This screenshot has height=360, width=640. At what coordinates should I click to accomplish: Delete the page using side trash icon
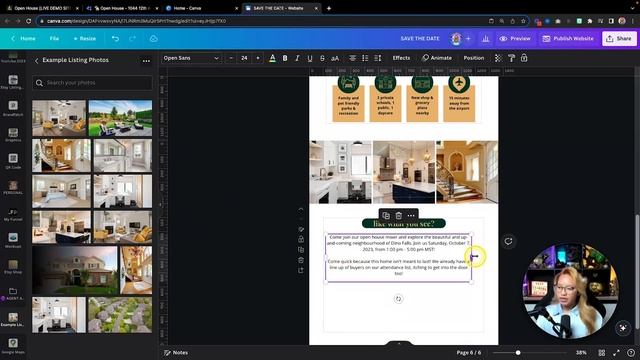click(x=301, y=260)
